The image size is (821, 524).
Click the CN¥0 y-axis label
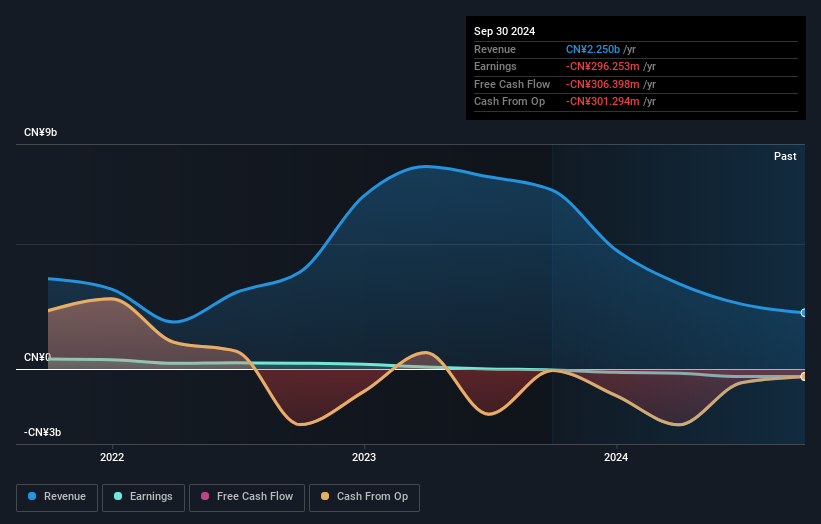[37, 358]
